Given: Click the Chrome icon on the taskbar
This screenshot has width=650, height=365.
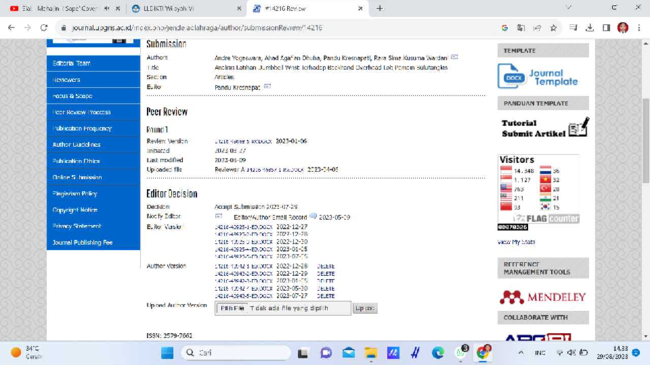Looking at the screenshot, I should pyautogui.click(x=483, y=353).
